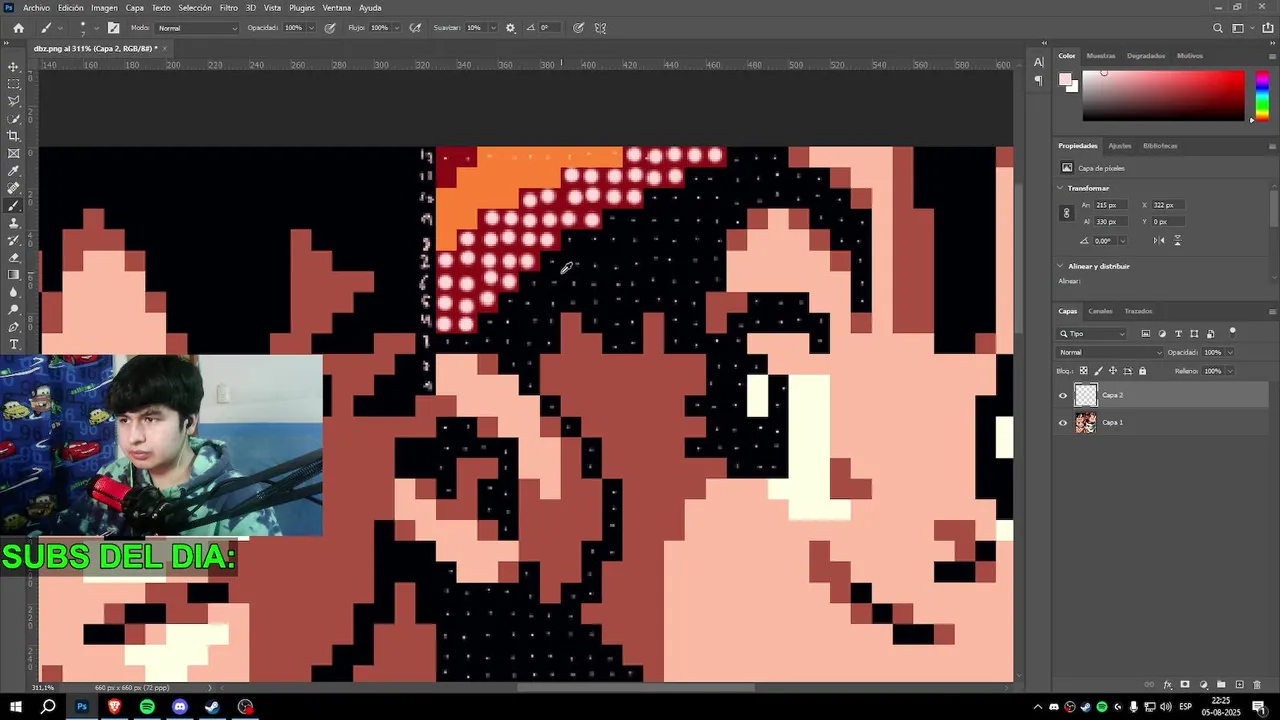1280x720 pixels.
Task: Select the Eraser tool
Action: tap(13, 257)
